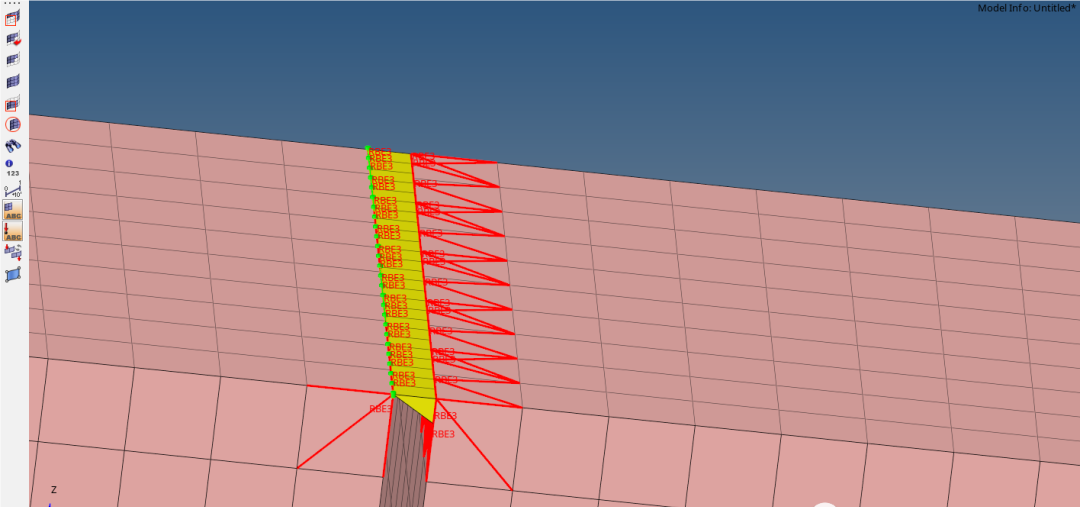Click the blue quad icon with corner nodes
The image size is (1080, 507).
tap(13, 274)
